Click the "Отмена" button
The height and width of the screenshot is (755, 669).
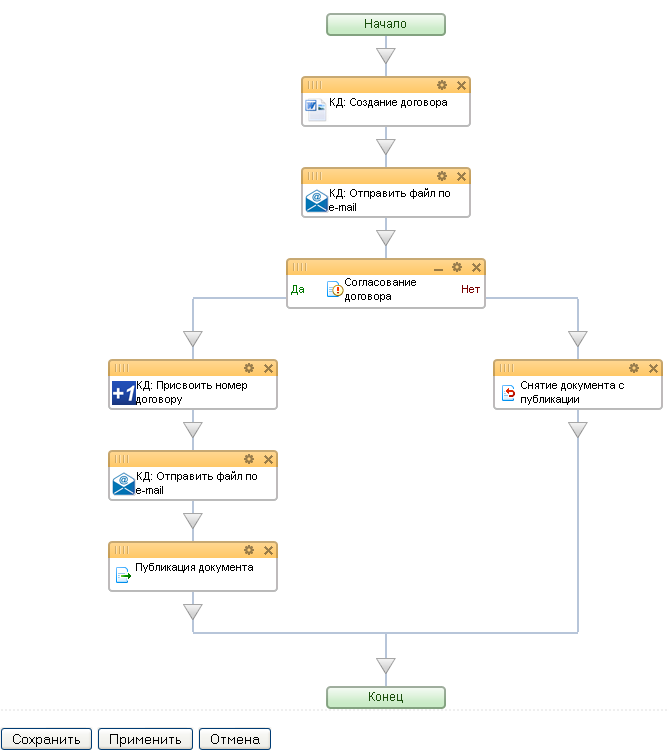point(235,740)
